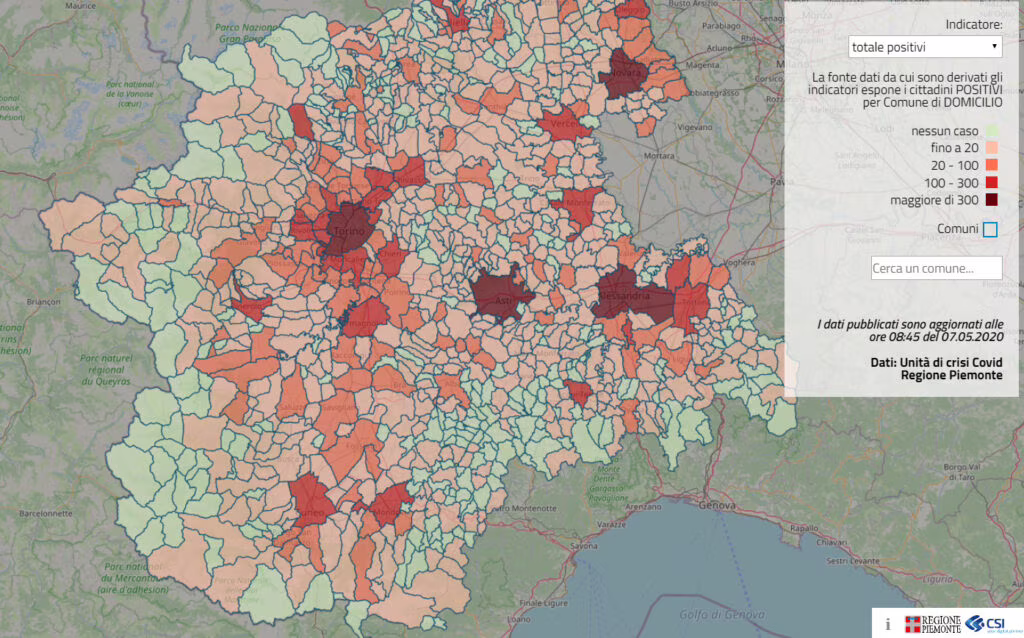Viewport: 1024px width, 638px height.
Task: Select the Asti municipality on map
Action: click(500, 296)
